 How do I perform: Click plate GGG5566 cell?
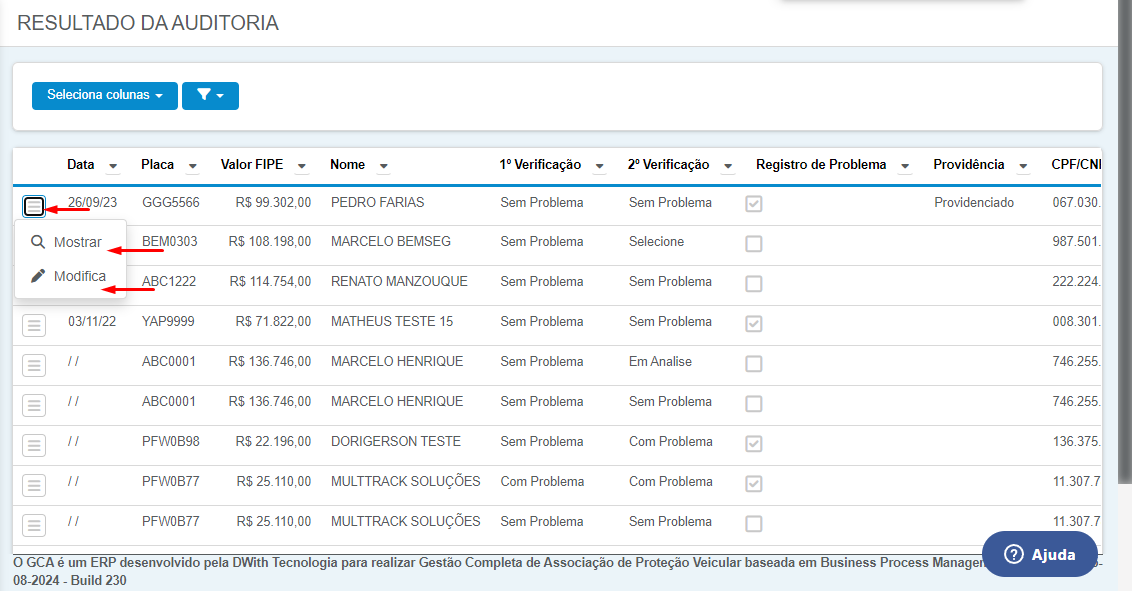pyautogui.click(x=171, y=202)
